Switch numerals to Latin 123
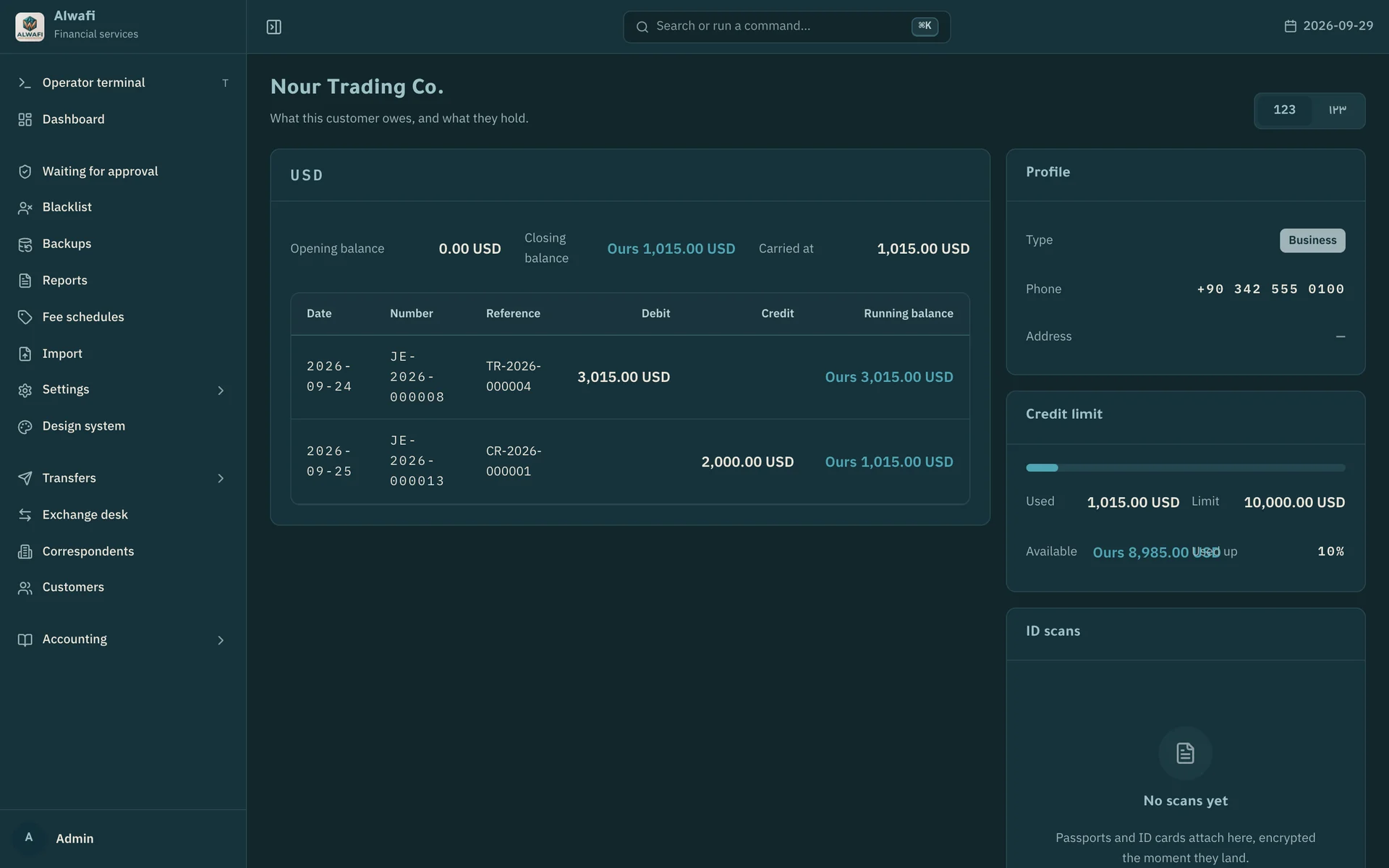1389x868 pixels. click(1284, 110)
